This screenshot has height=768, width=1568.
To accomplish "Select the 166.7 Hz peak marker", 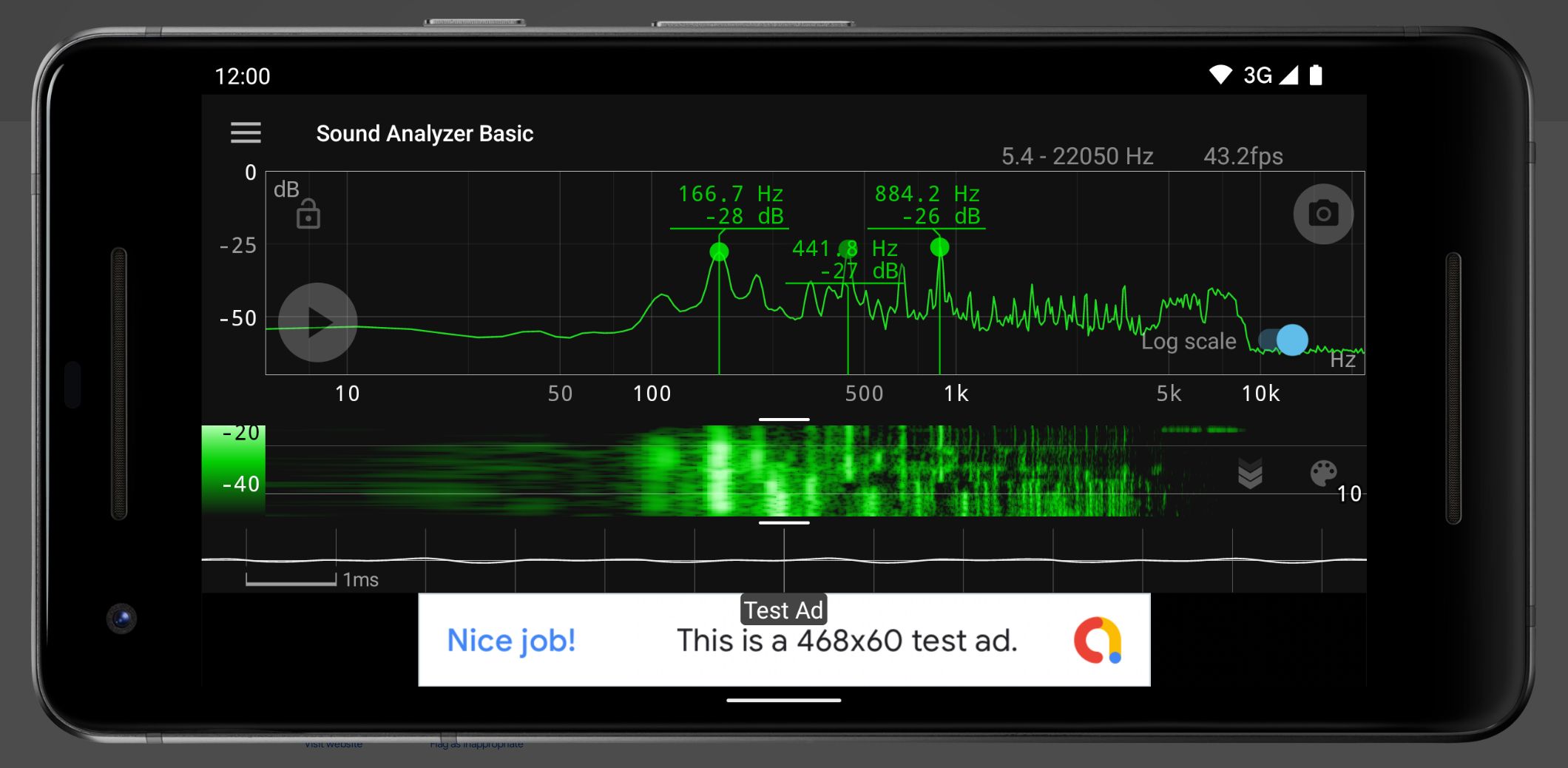I will click(719, 252).
